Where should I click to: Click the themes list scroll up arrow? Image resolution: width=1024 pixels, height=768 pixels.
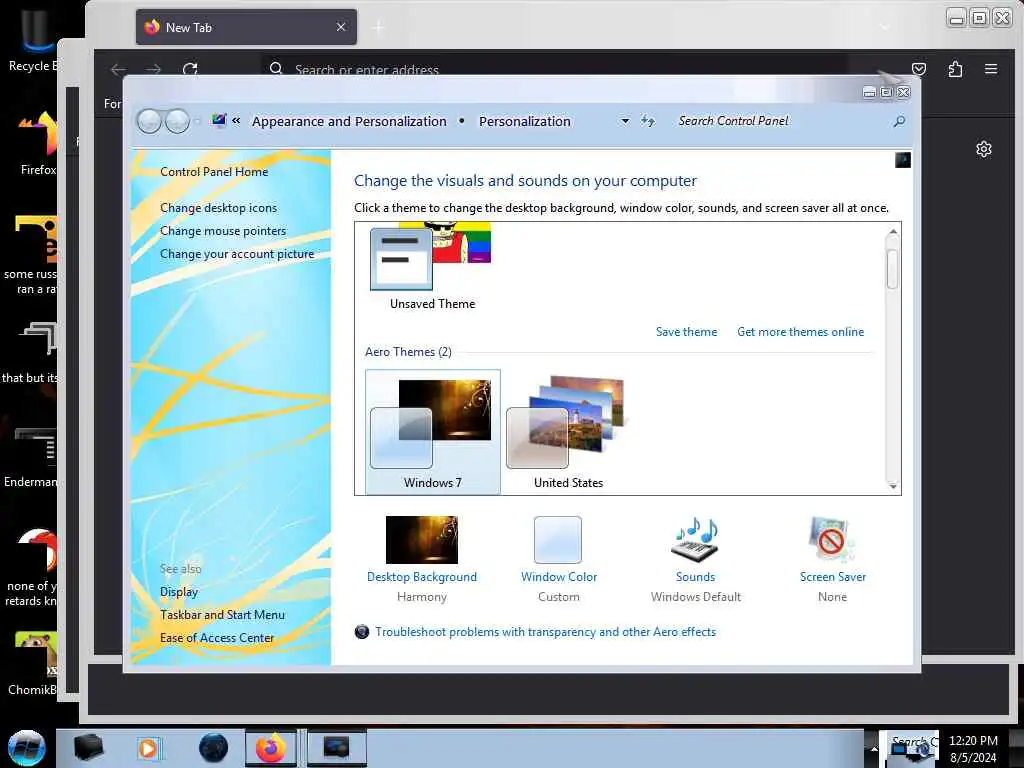(893, 231)
